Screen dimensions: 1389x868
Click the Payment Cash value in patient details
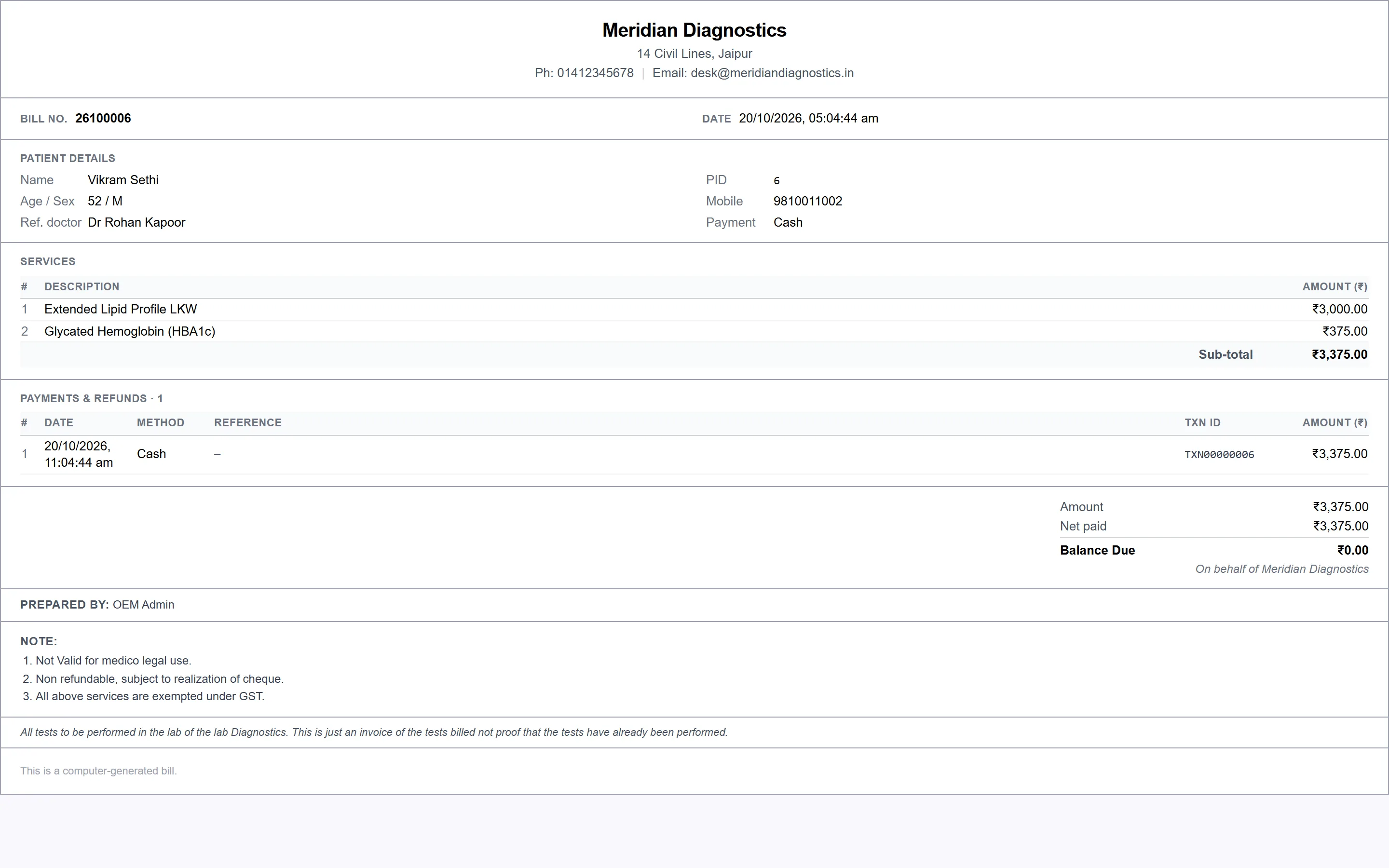click(788, 222)
